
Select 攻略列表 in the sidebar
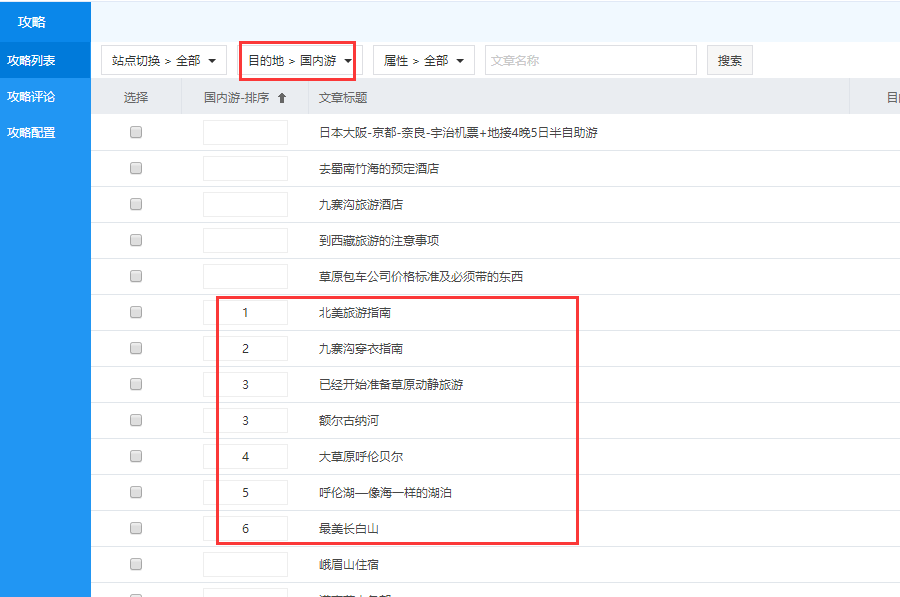point(31,61)
